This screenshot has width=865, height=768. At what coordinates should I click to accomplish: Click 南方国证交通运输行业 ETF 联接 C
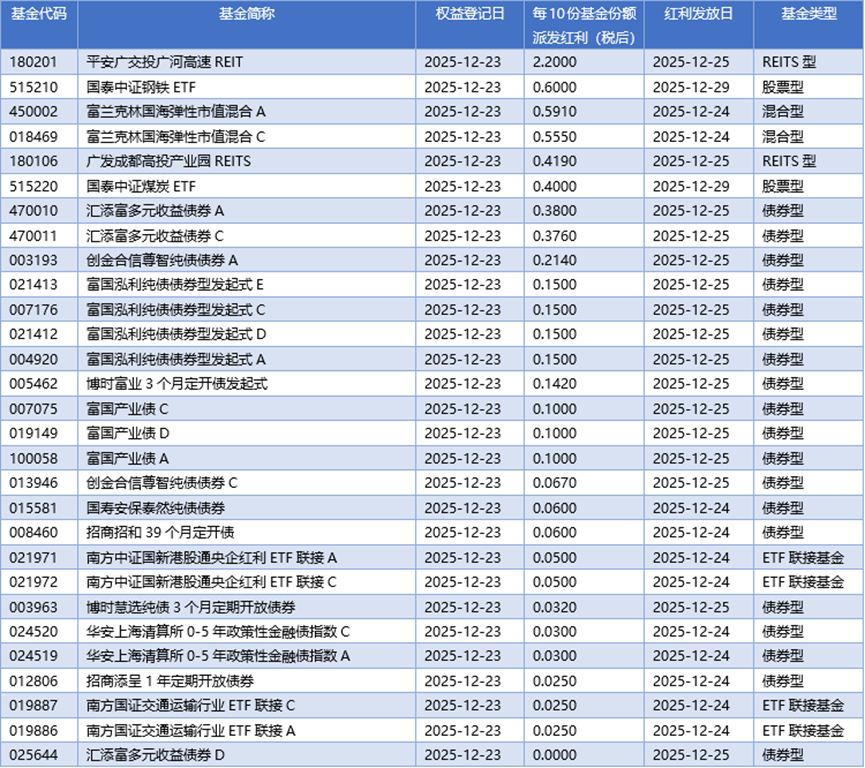(x=191, y=706)
